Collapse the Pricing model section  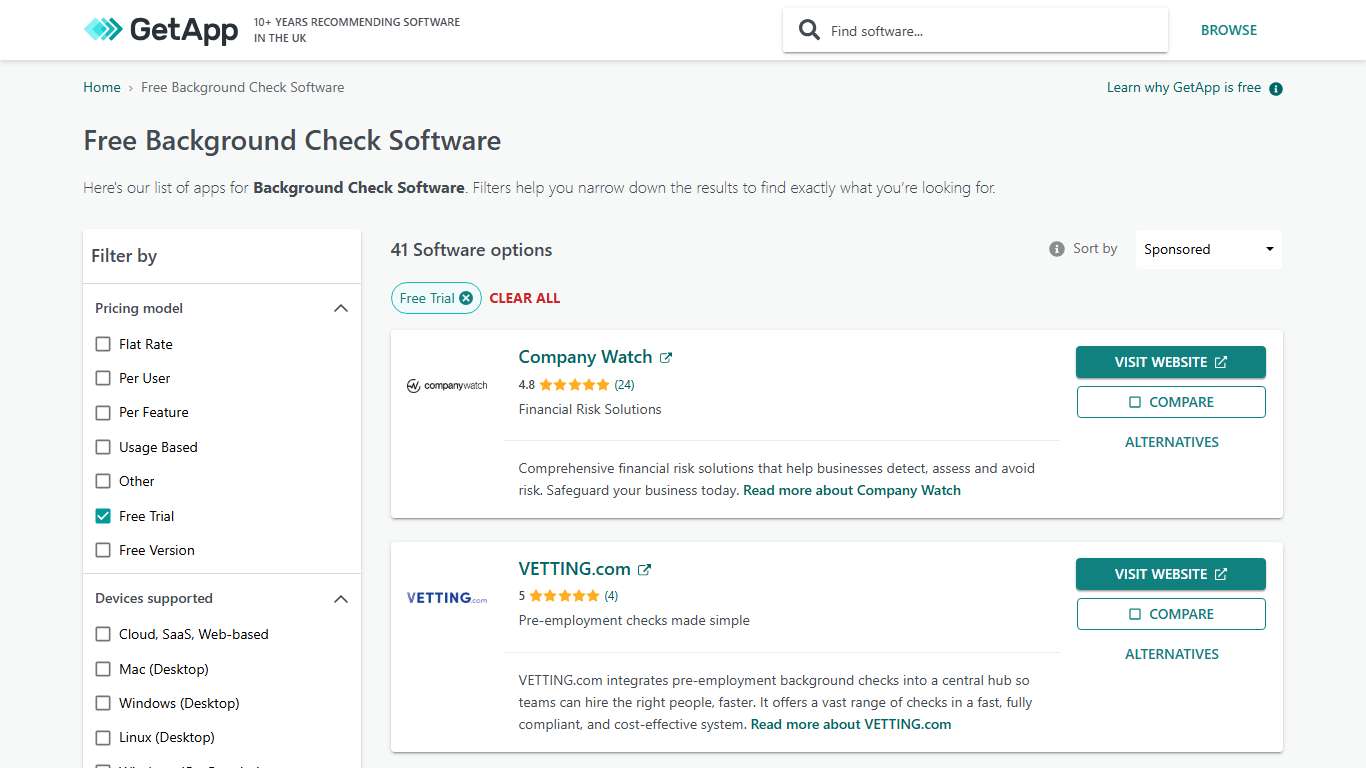[x=341, y=308]
